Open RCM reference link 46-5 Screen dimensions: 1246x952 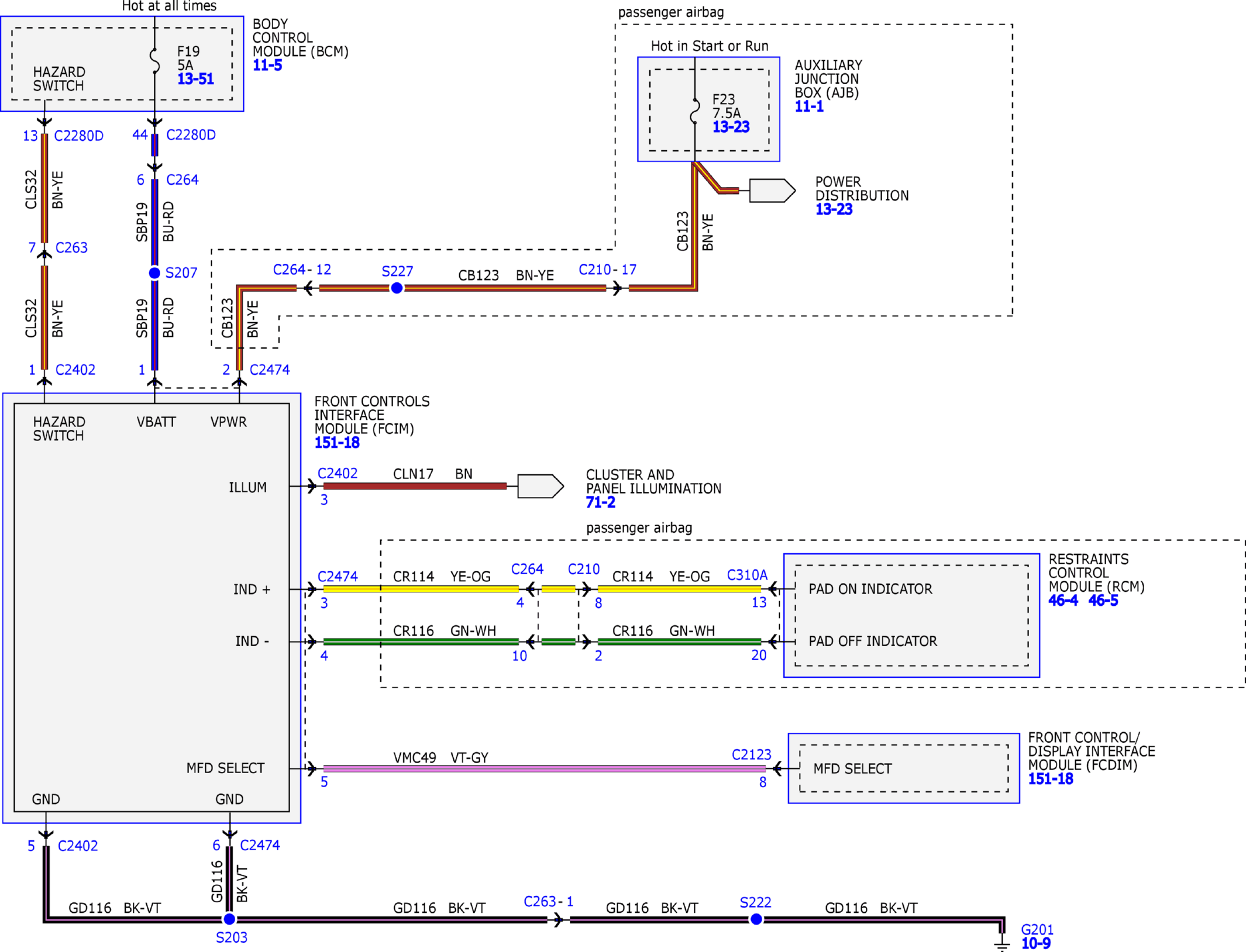pyautogui.click(x=1103, y=601)
